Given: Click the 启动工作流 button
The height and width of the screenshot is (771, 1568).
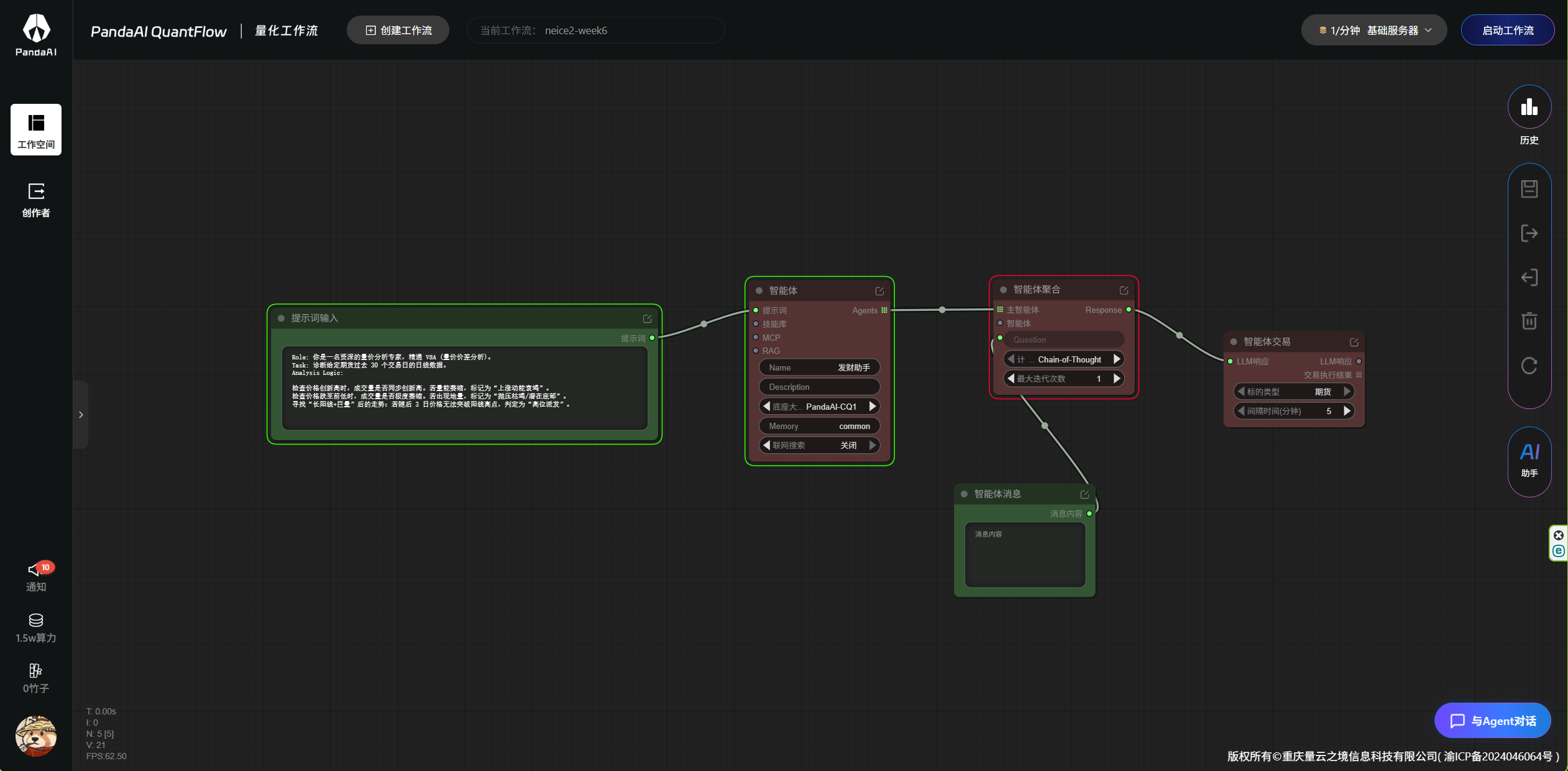Looking at the screenshot, I should click(1507, 30).
